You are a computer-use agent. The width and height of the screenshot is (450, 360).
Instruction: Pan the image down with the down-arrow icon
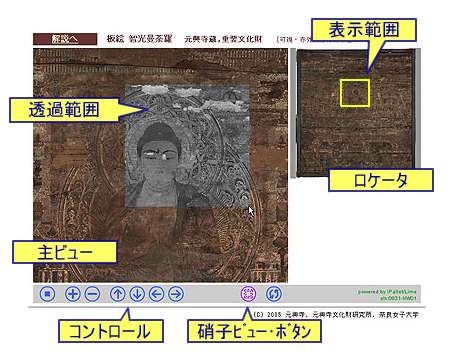[x=137, y=294]
